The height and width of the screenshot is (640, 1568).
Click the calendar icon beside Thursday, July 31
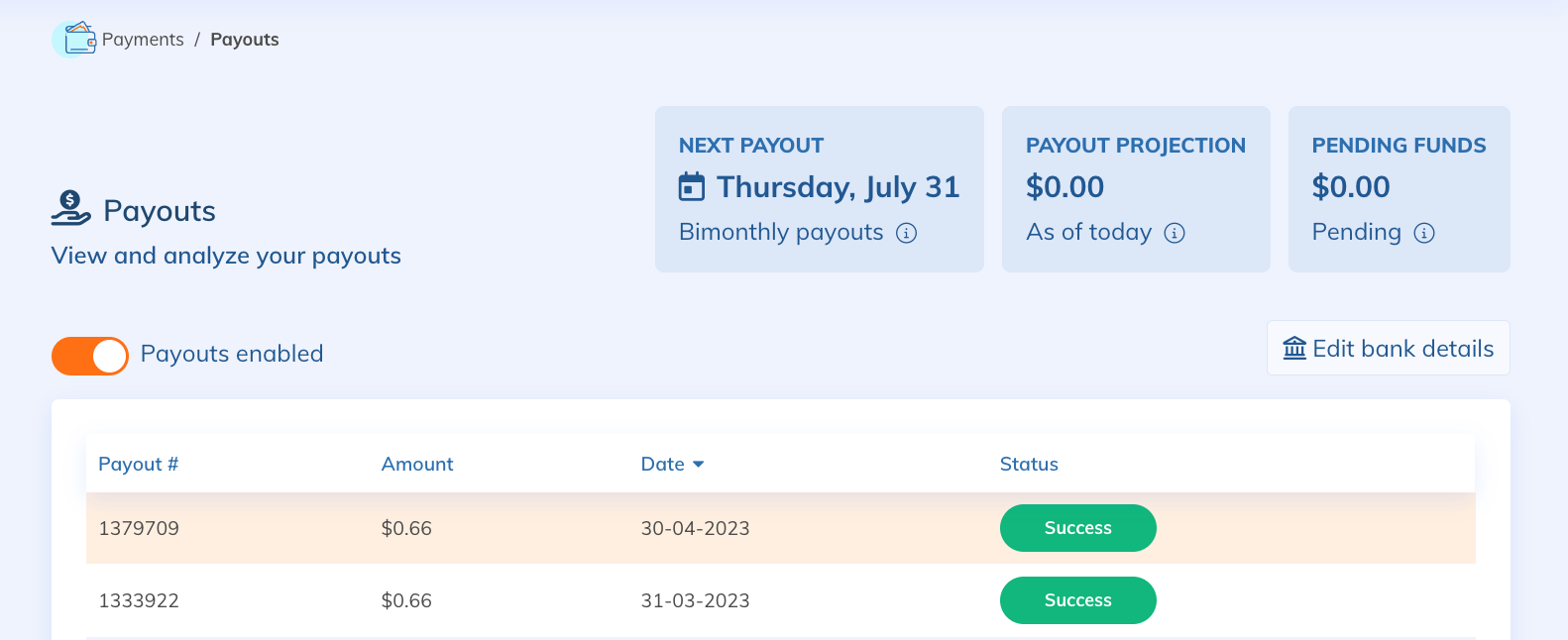[691, 186]
